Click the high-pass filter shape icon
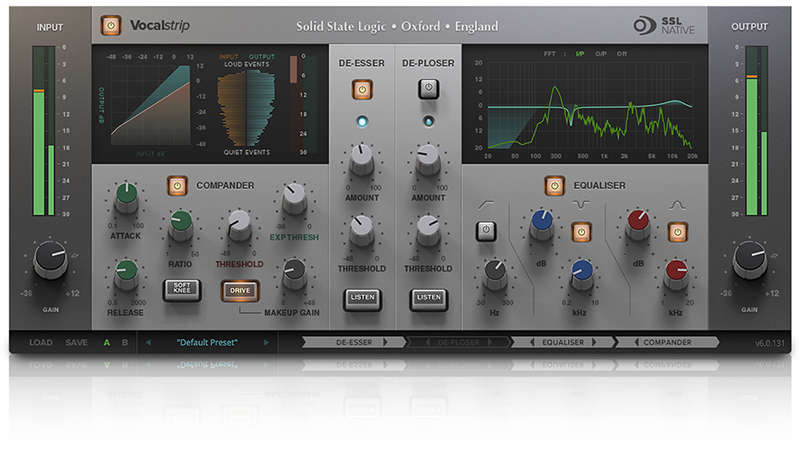The width and height of the screenshot is (800, 462). (x=486, y=205)
